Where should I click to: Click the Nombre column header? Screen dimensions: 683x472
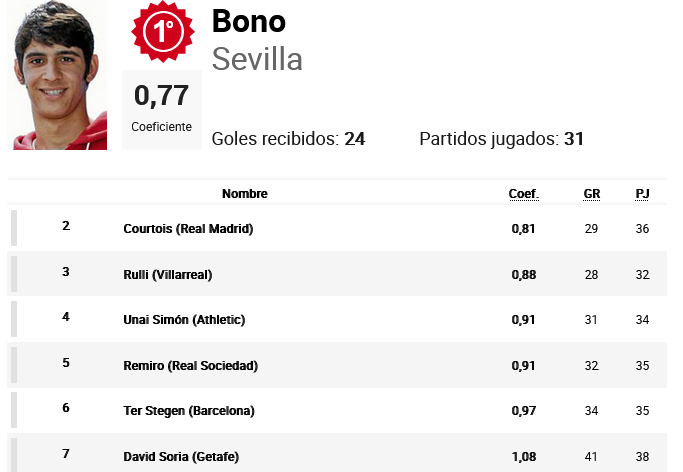[x=245, y=194]
